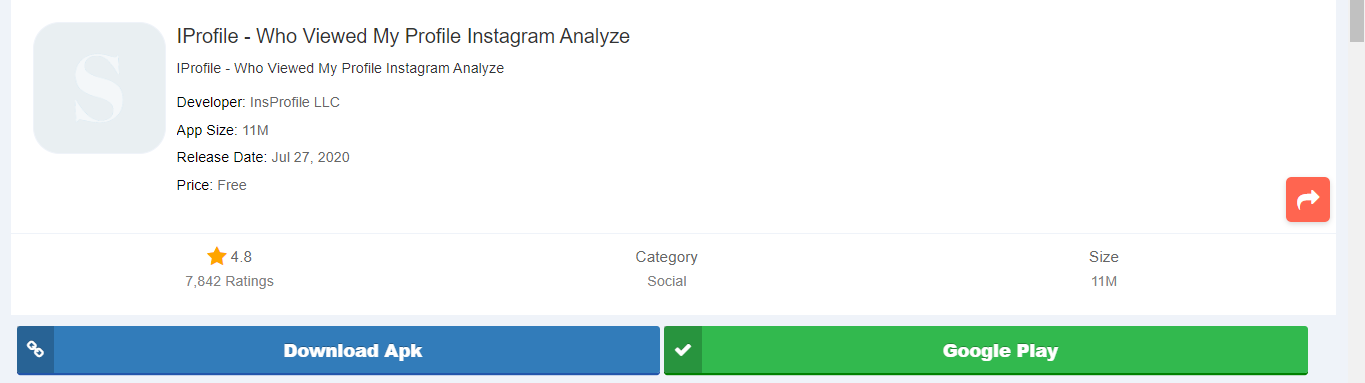Click the 11M value under Size

1104,281
